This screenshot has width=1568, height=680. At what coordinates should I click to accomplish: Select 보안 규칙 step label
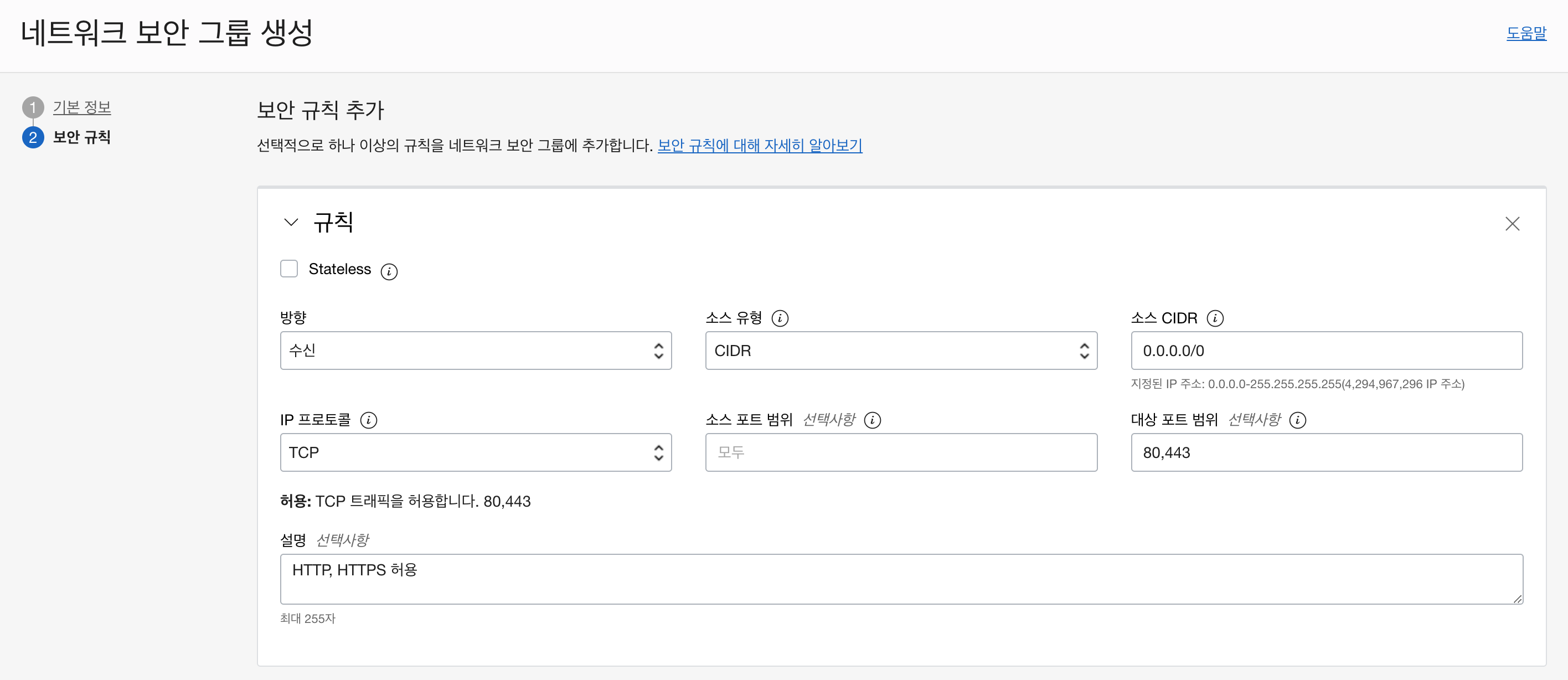click(81, 137)
